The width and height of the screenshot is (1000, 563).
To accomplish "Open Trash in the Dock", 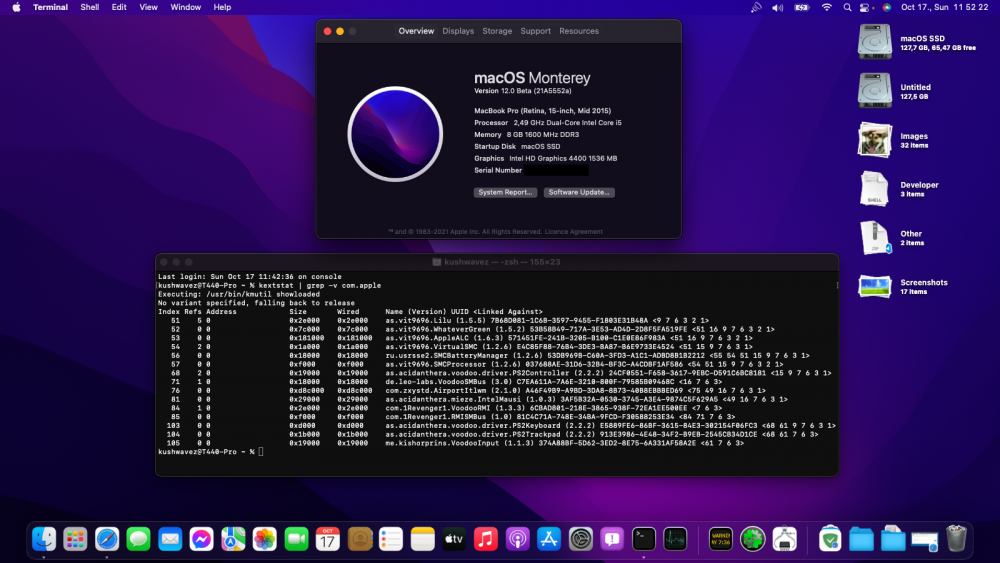I will [x=956, y=539].
